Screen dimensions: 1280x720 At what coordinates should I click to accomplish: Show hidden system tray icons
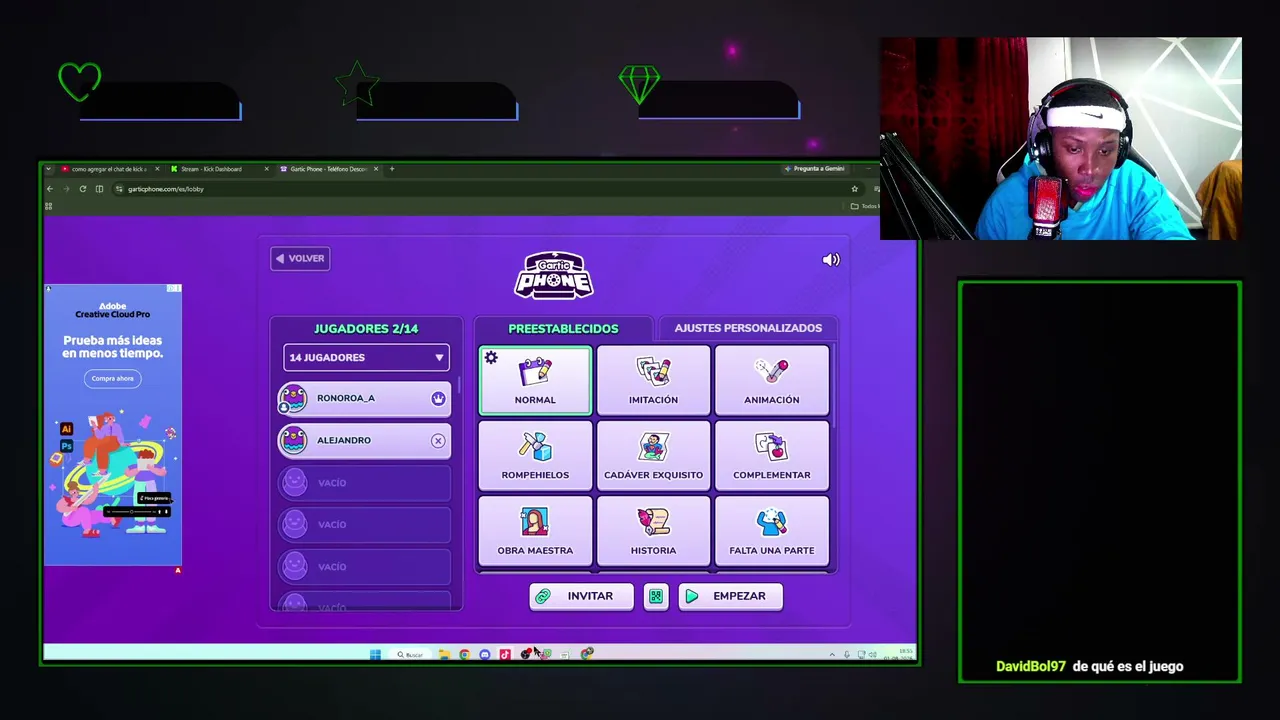pos(832,655)
